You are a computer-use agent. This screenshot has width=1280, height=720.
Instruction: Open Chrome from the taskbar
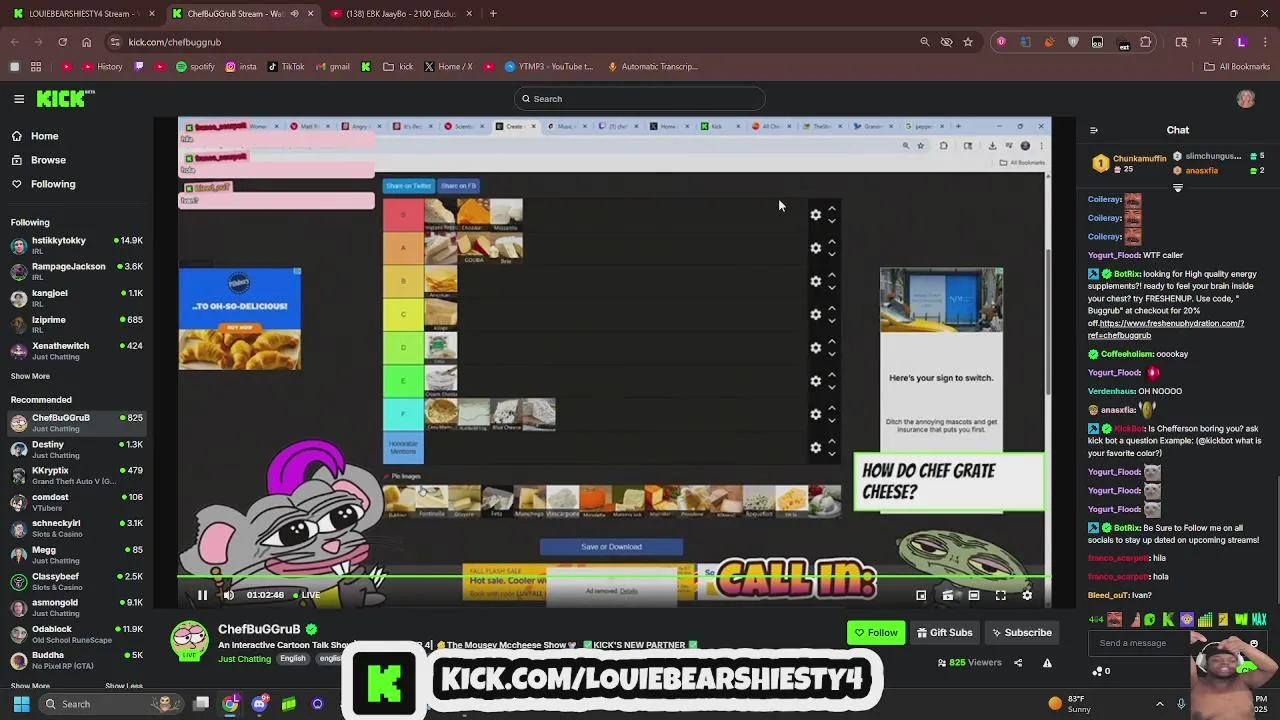click(231, 704)
